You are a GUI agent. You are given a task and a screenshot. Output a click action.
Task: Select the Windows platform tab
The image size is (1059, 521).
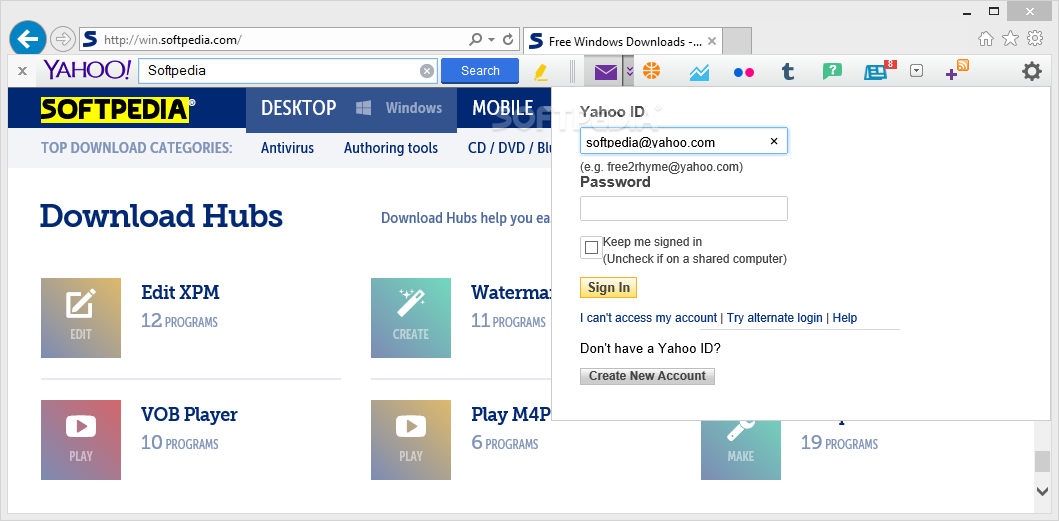click(x=399, y=108)
